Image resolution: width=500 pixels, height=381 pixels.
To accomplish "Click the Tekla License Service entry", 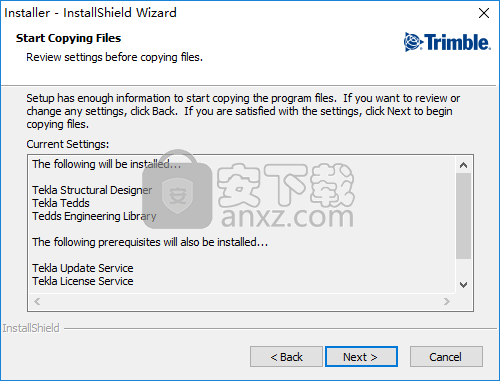I will (83, 281).
